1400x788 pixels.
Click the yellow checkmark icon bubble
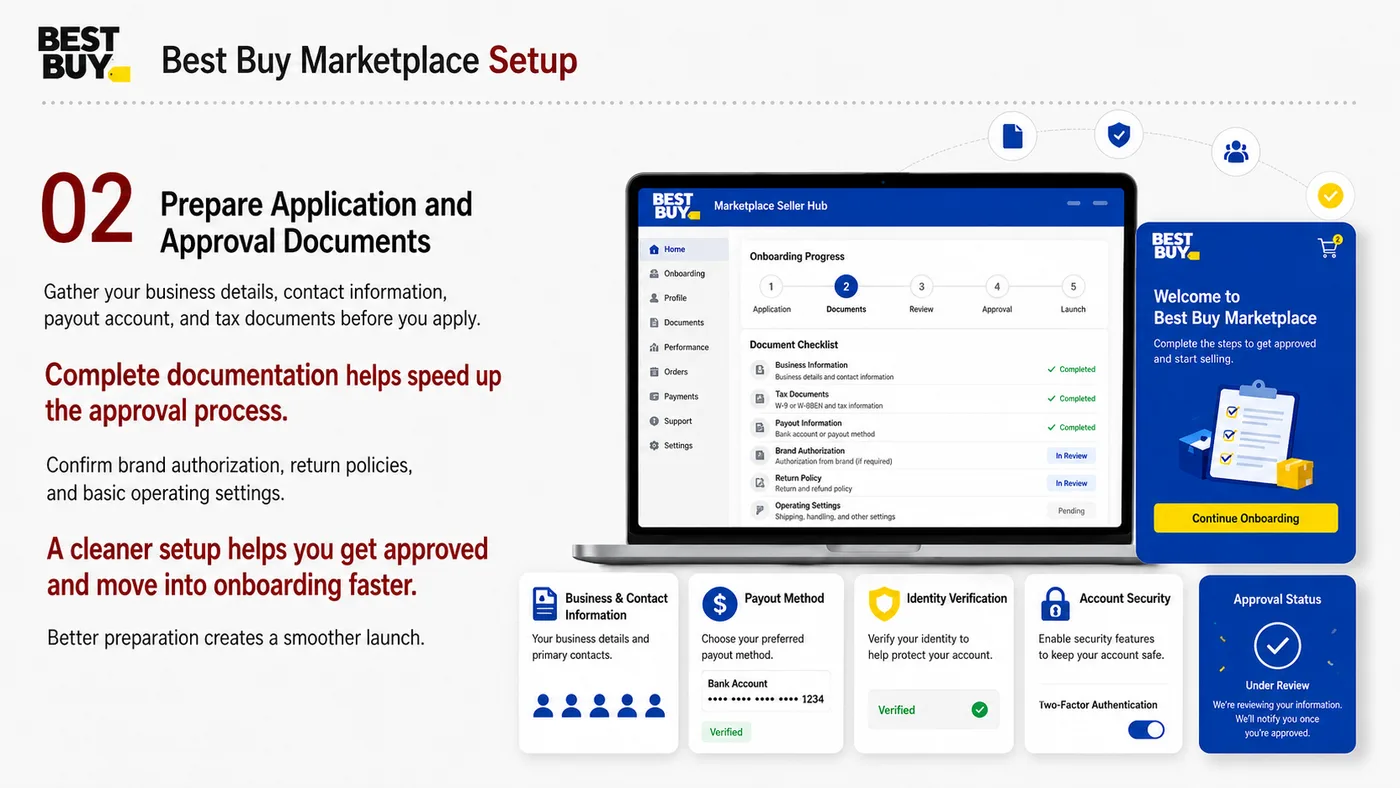1330,196
